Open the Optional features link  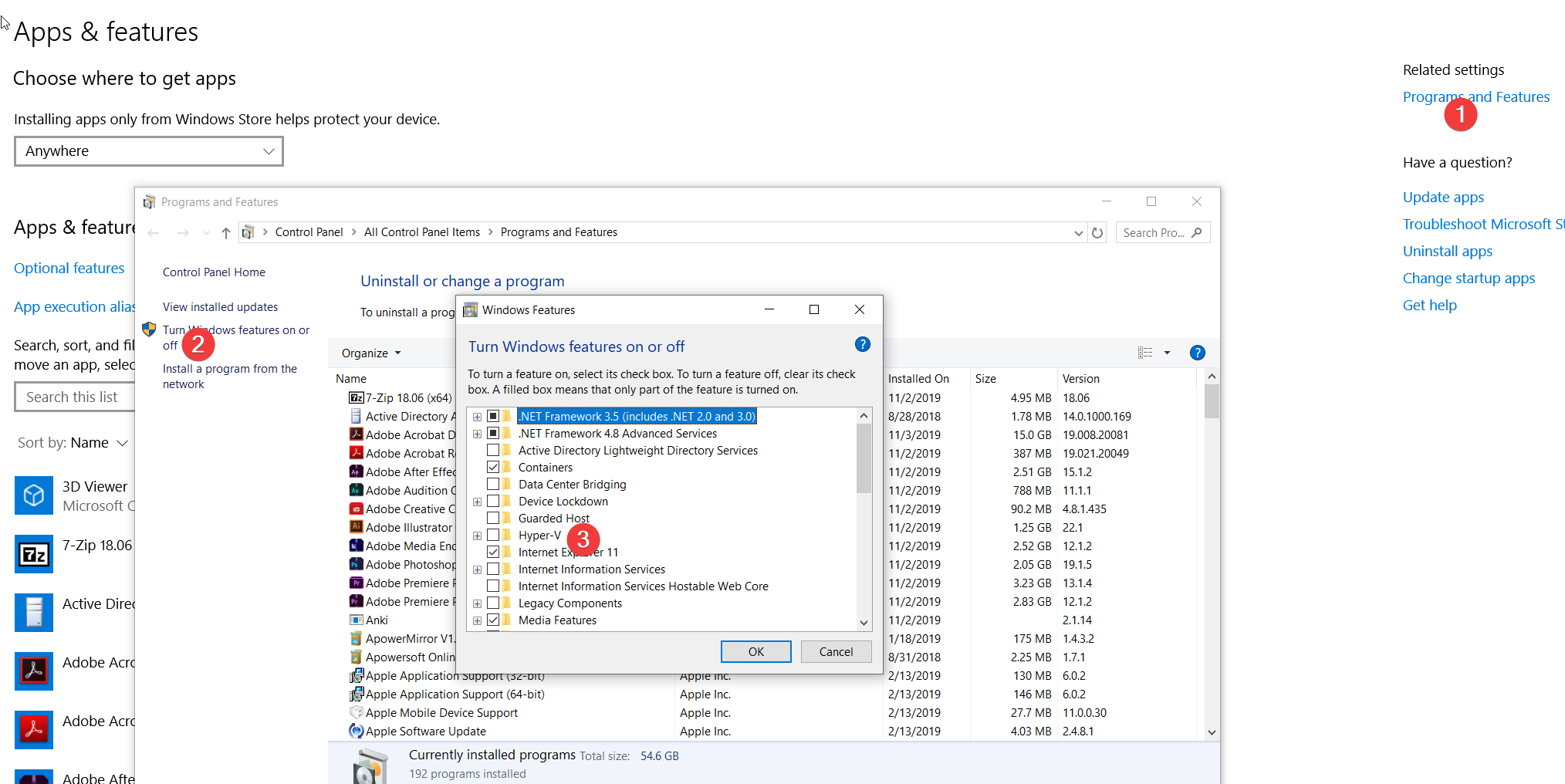coord(69,269)
